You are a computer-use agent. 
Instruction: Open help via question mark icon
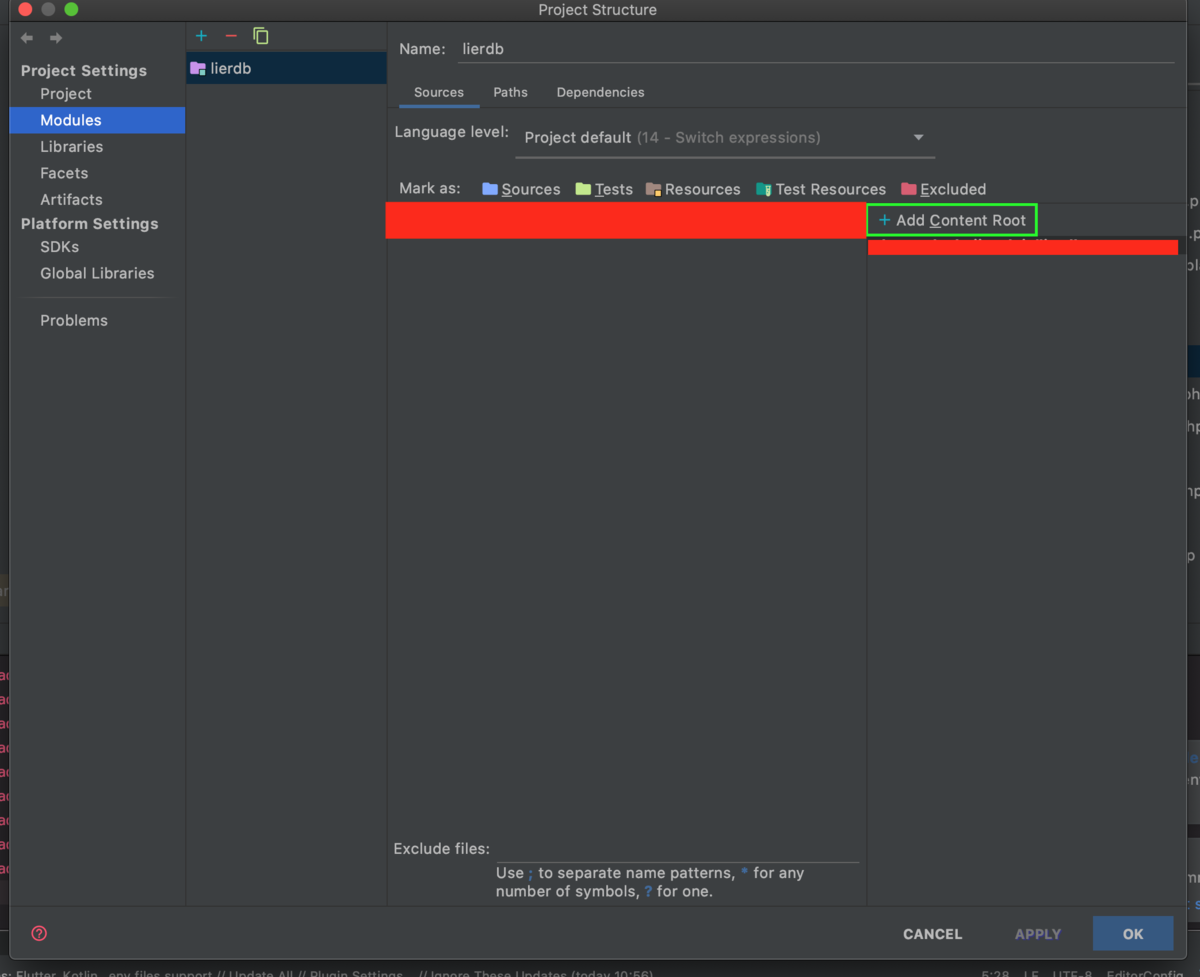[39, 933]
